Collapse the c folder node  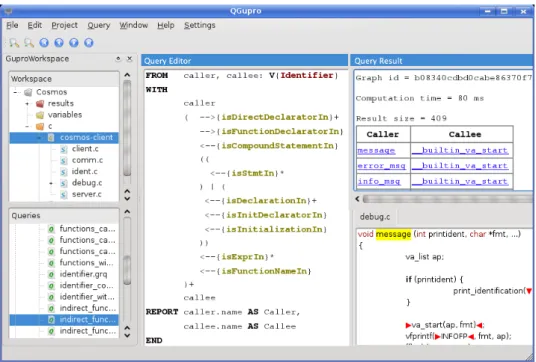tap(27, 126)
